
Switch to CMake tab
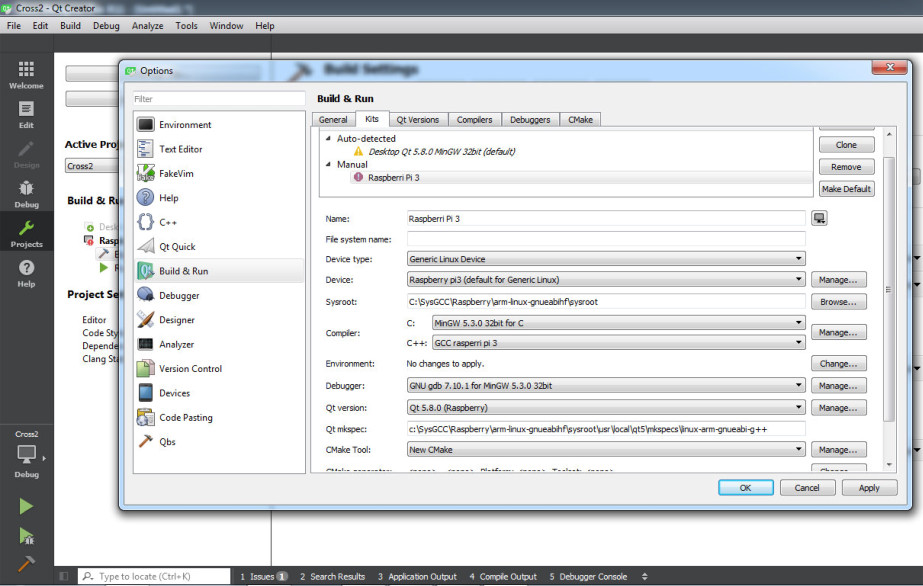click(580, 119)
